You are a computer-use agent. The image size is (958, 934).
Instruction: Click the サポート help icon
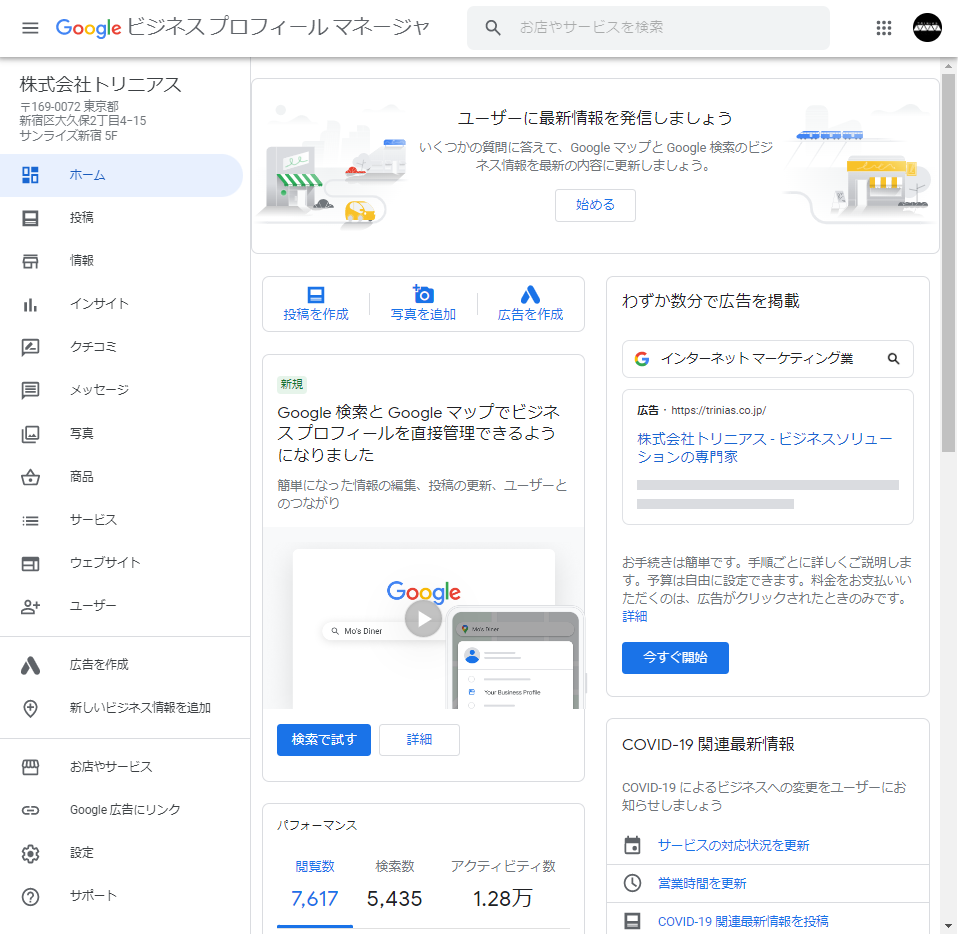pos(31,897)
